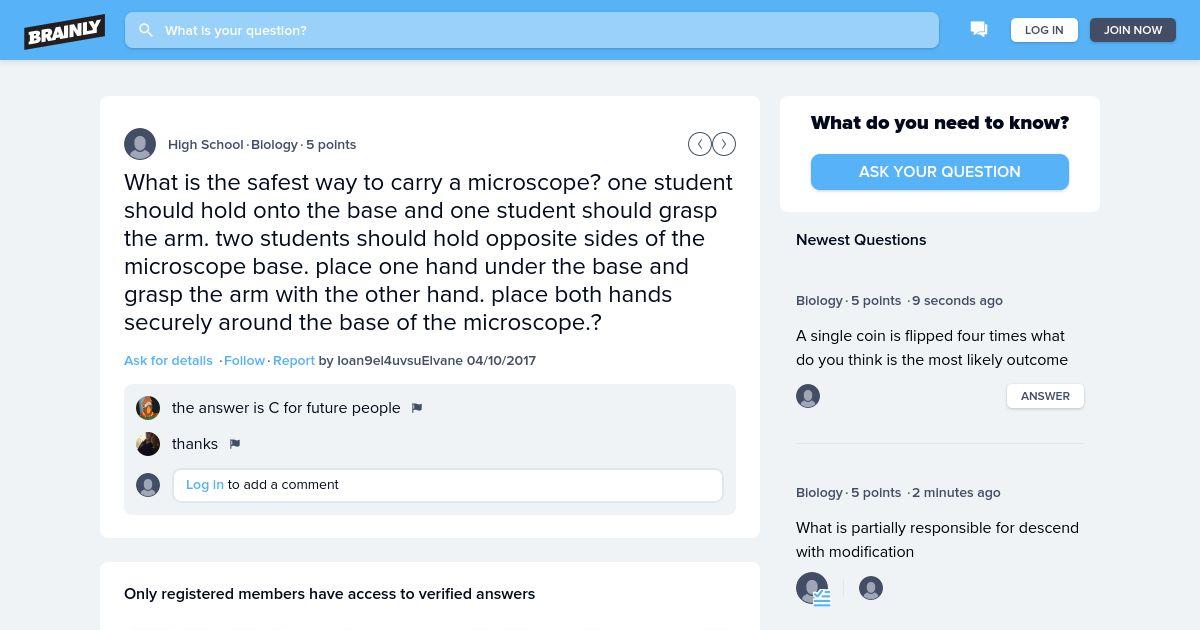
Task: Click the Brainly logo
Action: click(x=65, y=31)
